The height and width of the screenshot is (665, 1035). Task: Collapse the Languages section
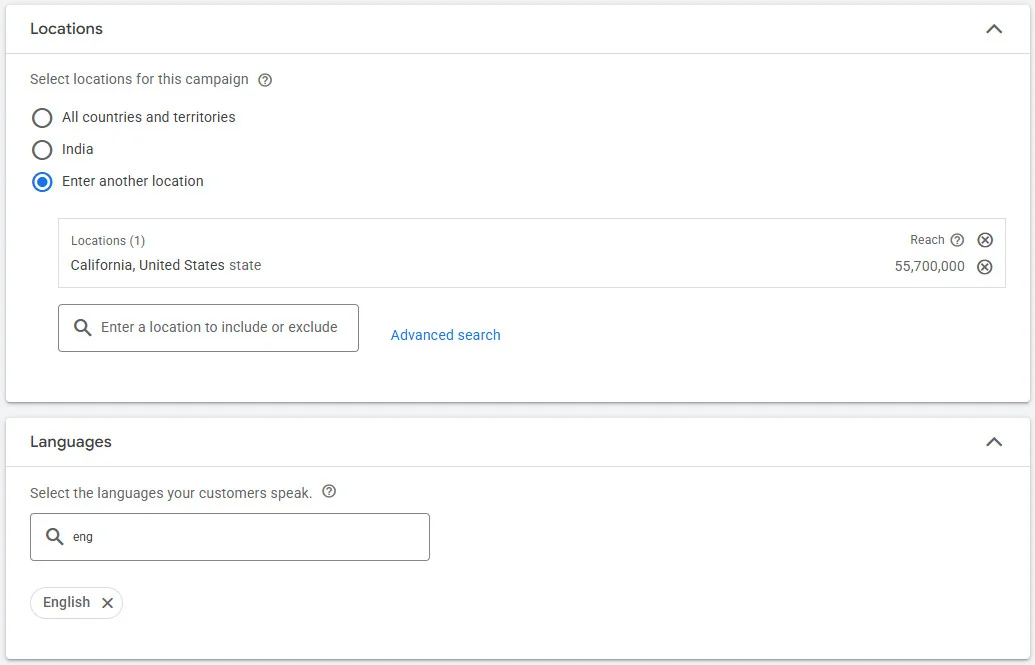tap(994, 441)
